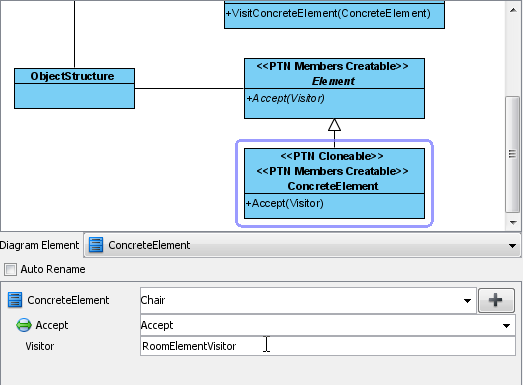This screenshot has height=385, width=523.
Task: Click the class icon in the Diagram Element dropdown
Action: coord(96,245)
